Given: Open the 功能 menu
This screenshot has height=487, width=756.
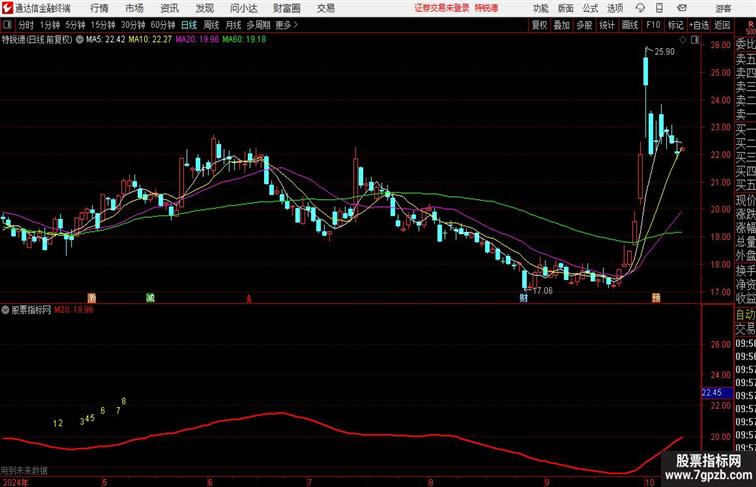Looking at the screenshot, I should click(540, 8).
